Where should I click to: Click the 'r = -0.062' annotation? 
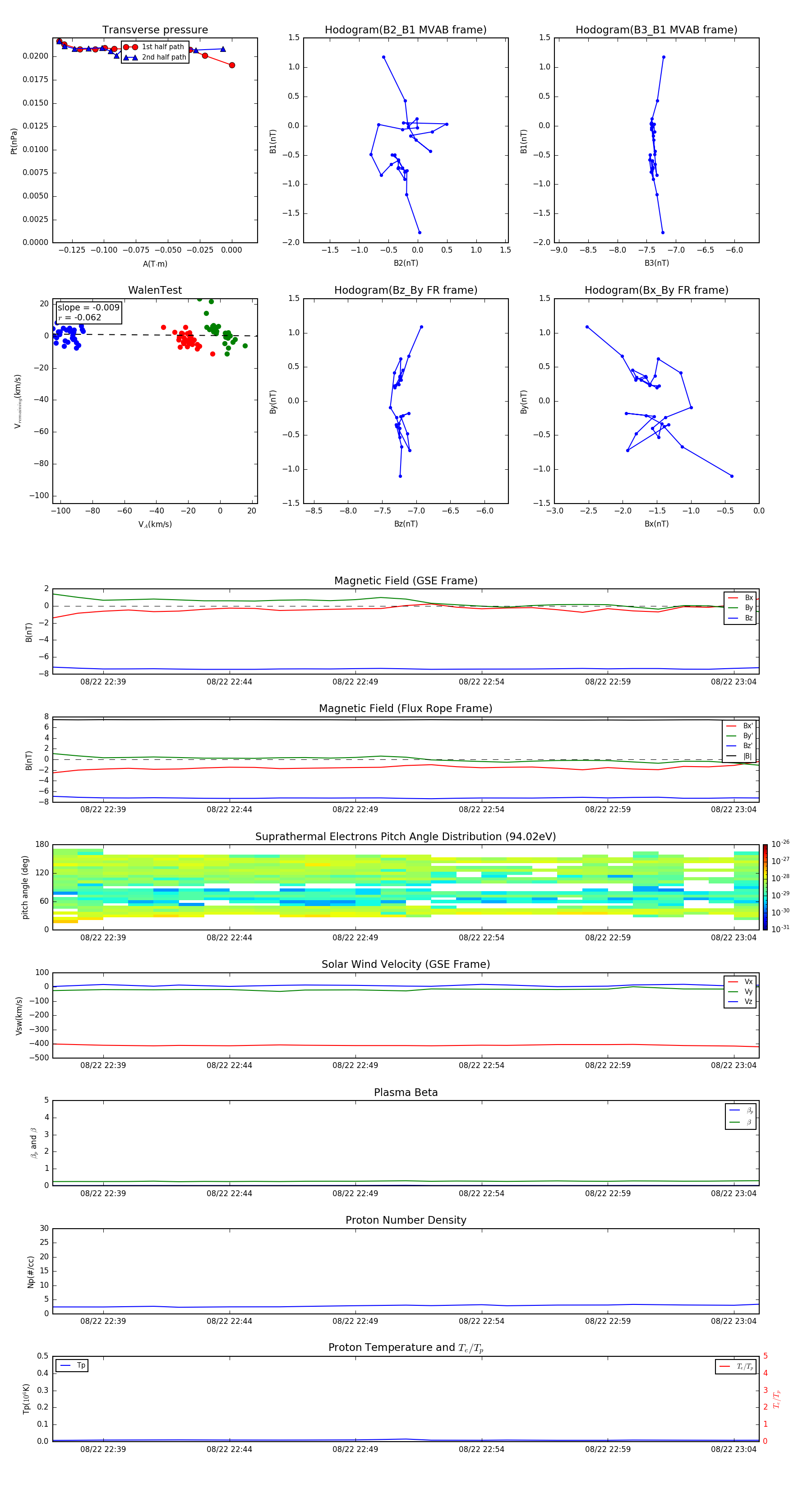pos(80,317)
